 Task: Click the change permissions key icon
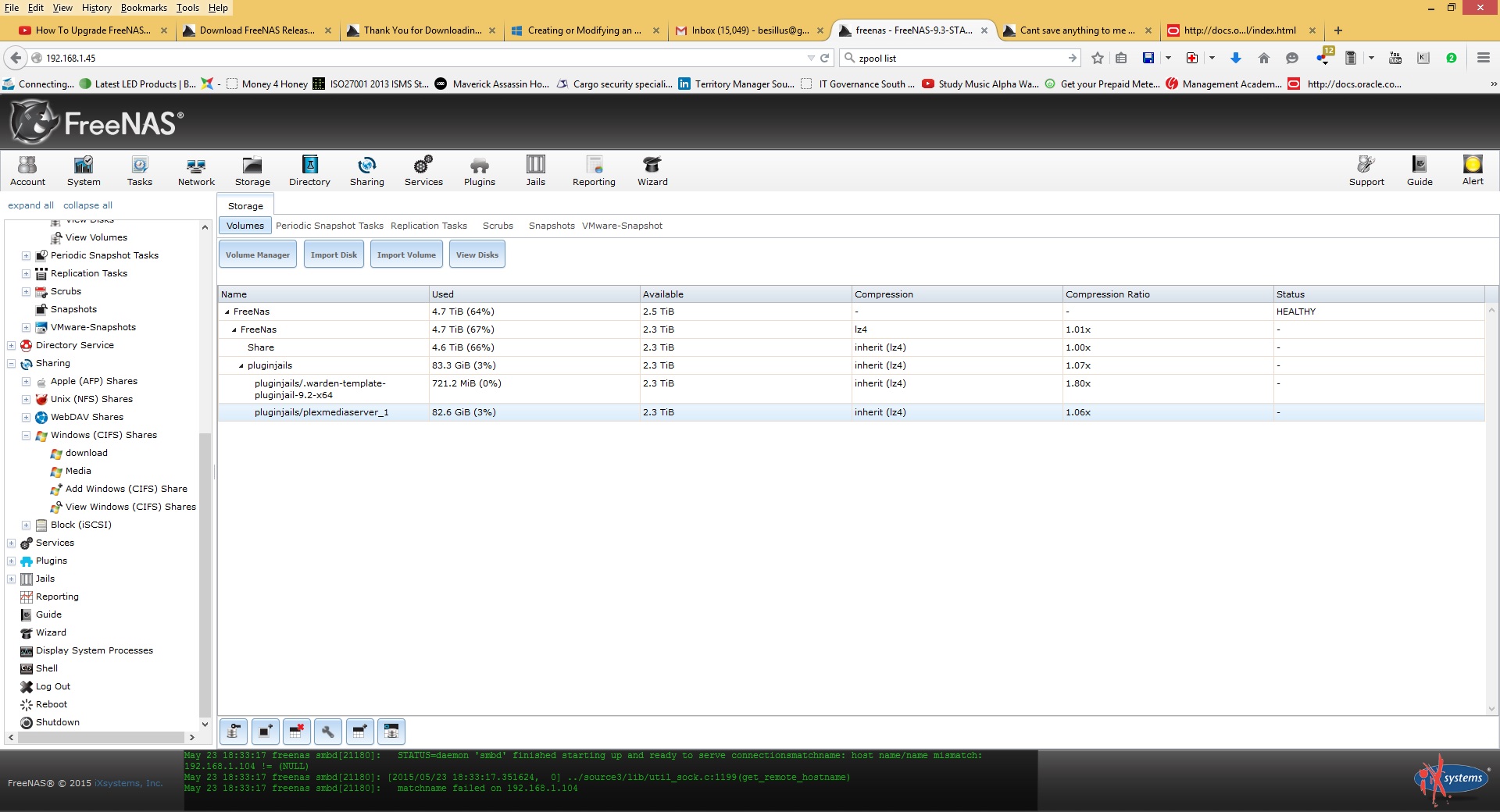[x=234, y=732]
